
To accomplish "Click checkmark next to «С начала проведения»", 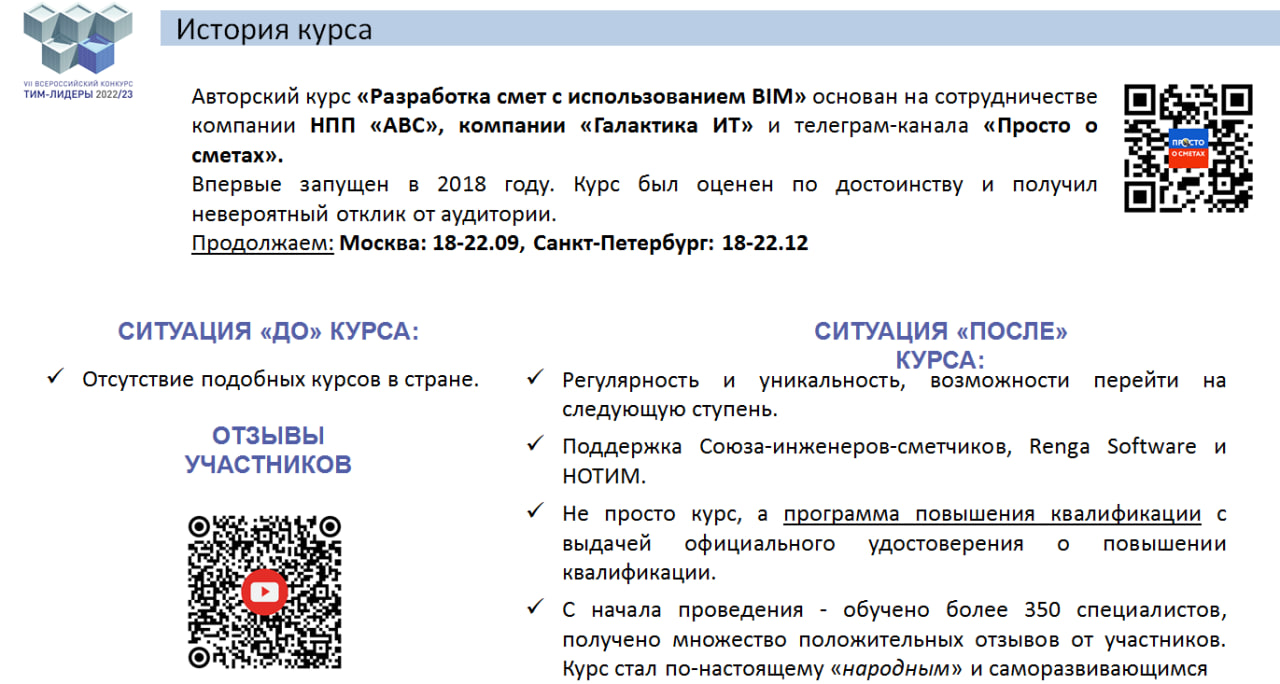I will coord(536,607).
